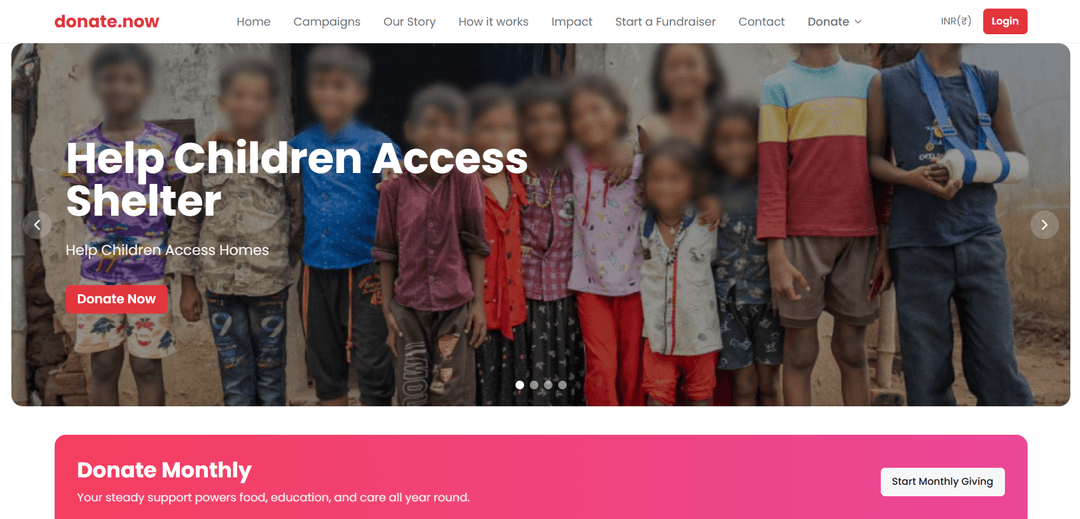Go to Contact page
This screenshot has height=519, width=1080.
tap(761, 21)
